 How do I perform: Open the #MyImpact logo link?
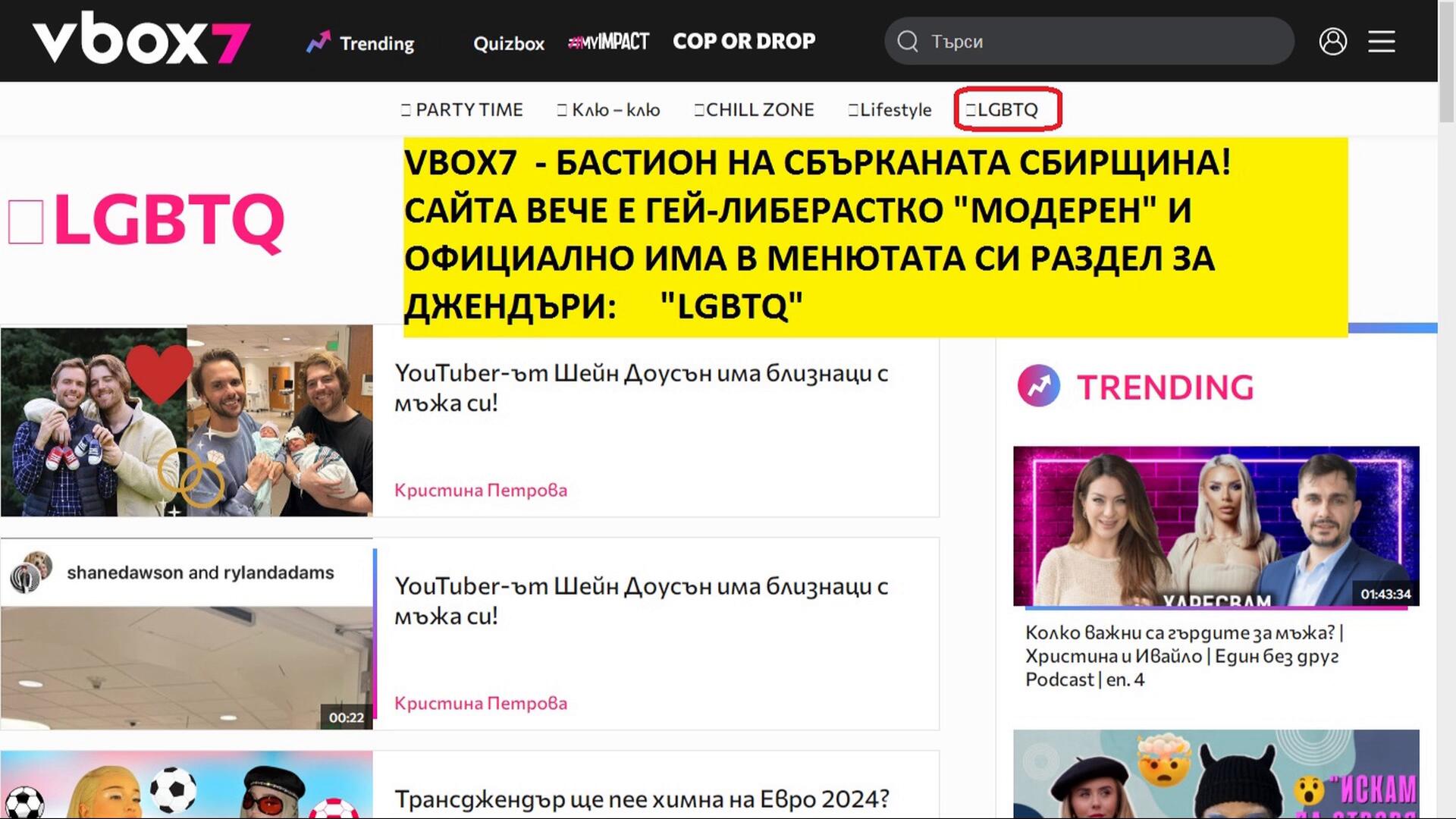tap(608, 42)
